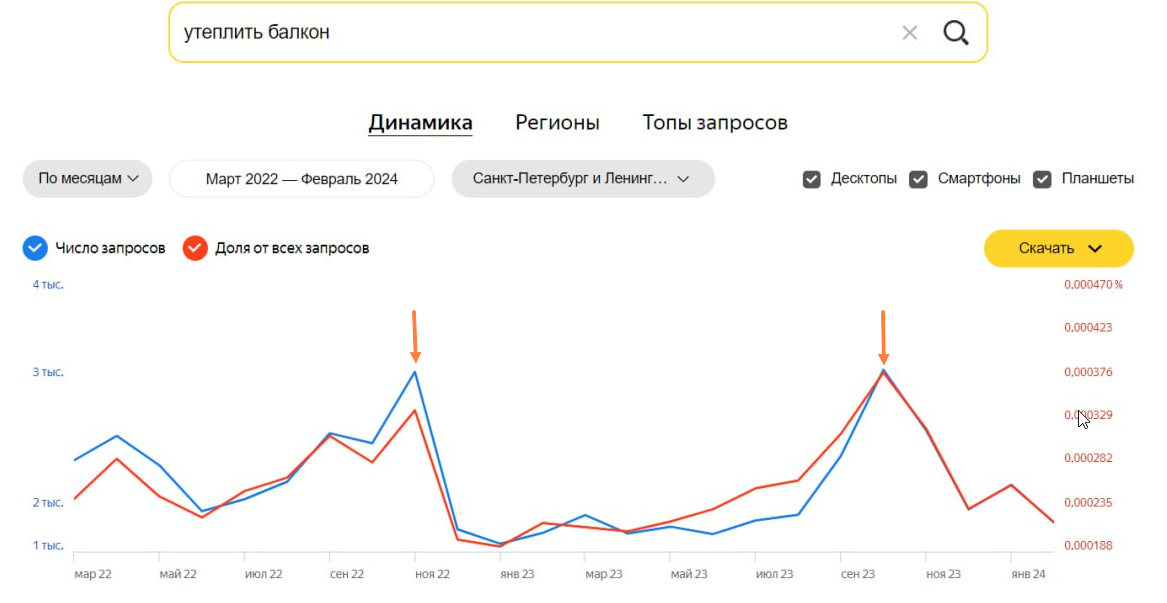The image size is (1167, 603).
Task: Expand the Санкт-Петербург region dropdown
Action: (x=582, y=179)
